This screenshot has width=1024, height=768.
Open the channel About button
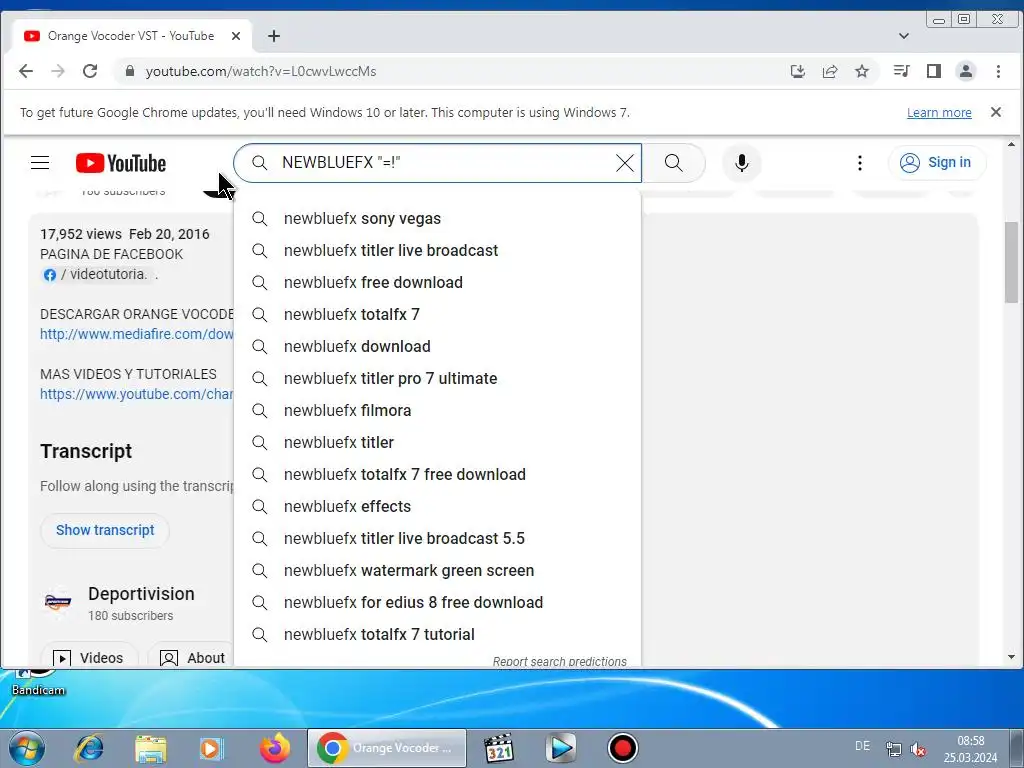click(193, 658)
